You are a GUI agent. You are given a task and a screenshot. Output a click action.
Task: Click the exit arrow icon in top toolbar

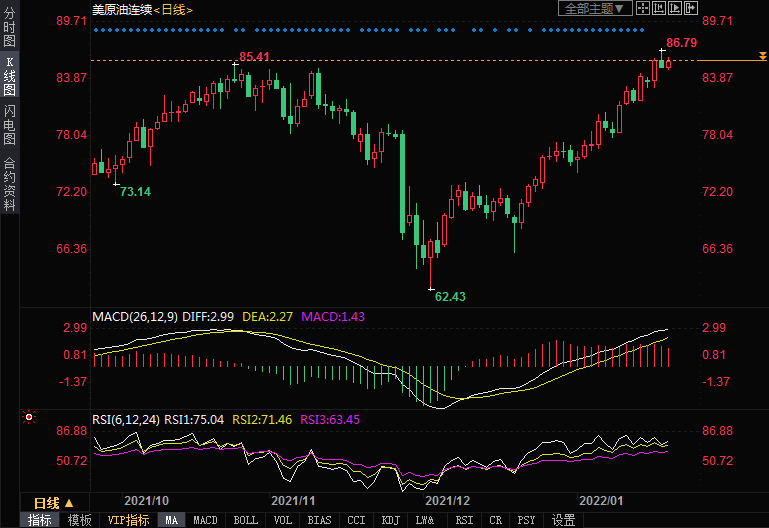(x=691, y=8)
